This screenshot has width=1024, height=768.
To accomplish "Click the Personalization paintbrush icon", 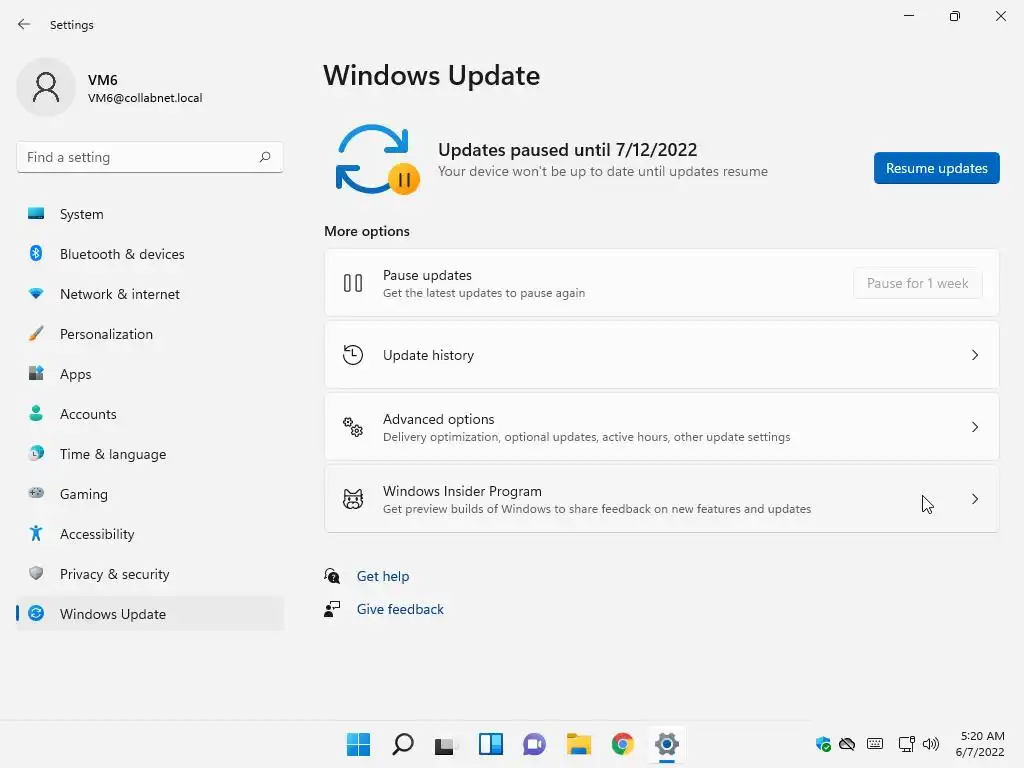I will (36, 334).
